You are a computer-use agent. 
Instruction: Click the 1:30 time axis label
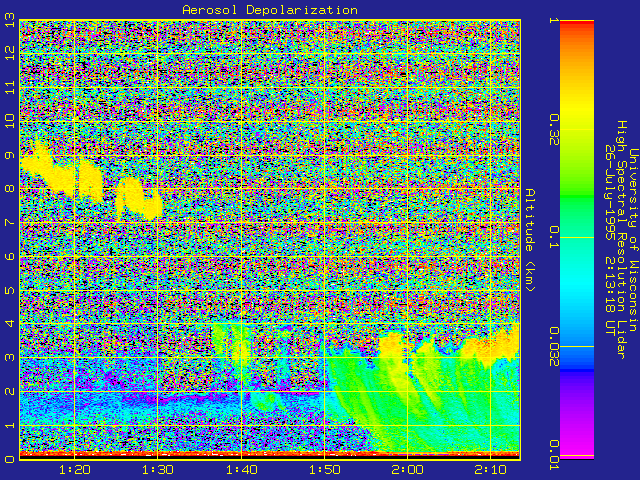pos(158,470)
